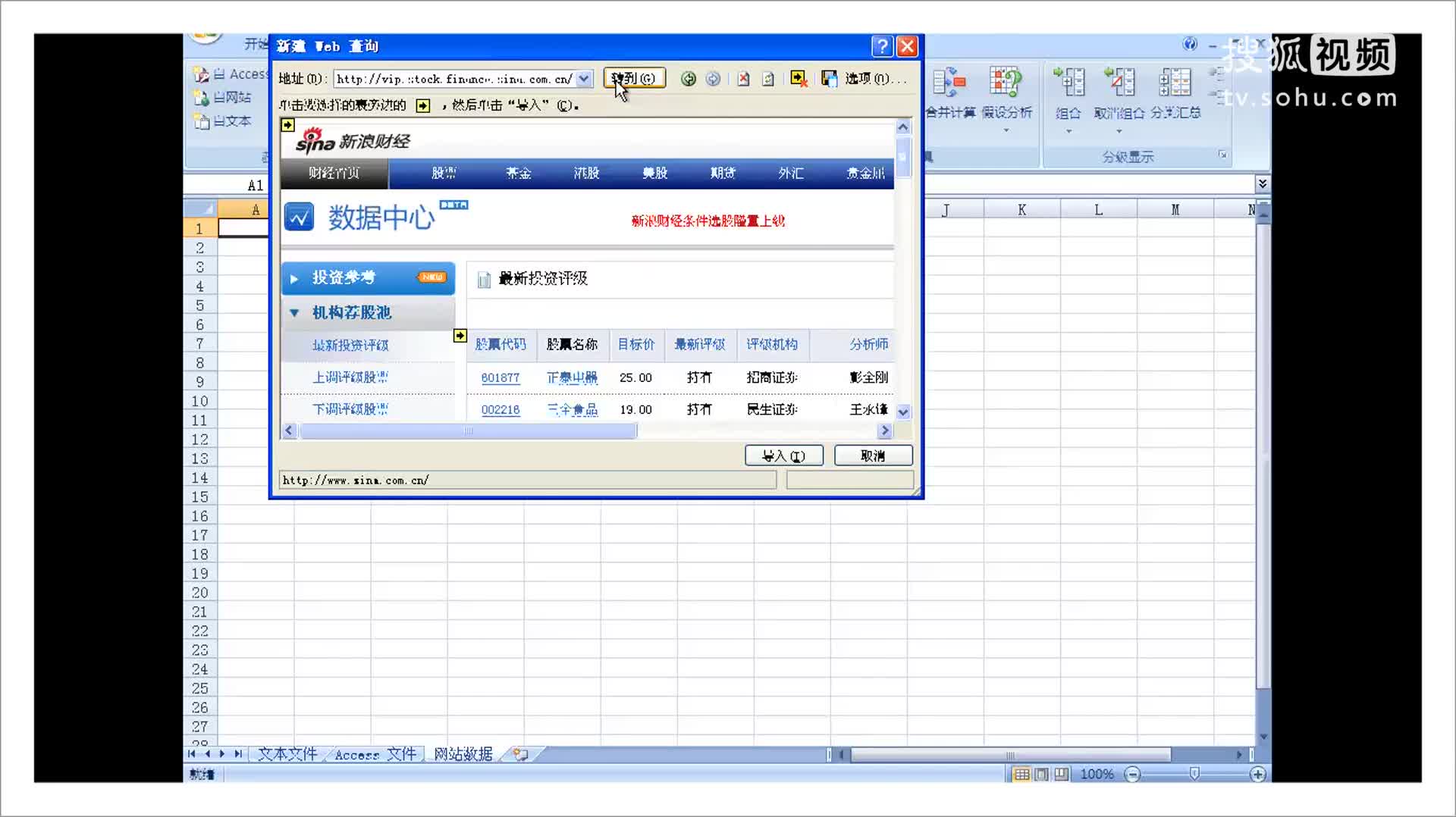The width and height of the screenshot is (1456, 817).
Task: Click the Data Center (数据中心) chart icon
Action: [x=299, y=218]
